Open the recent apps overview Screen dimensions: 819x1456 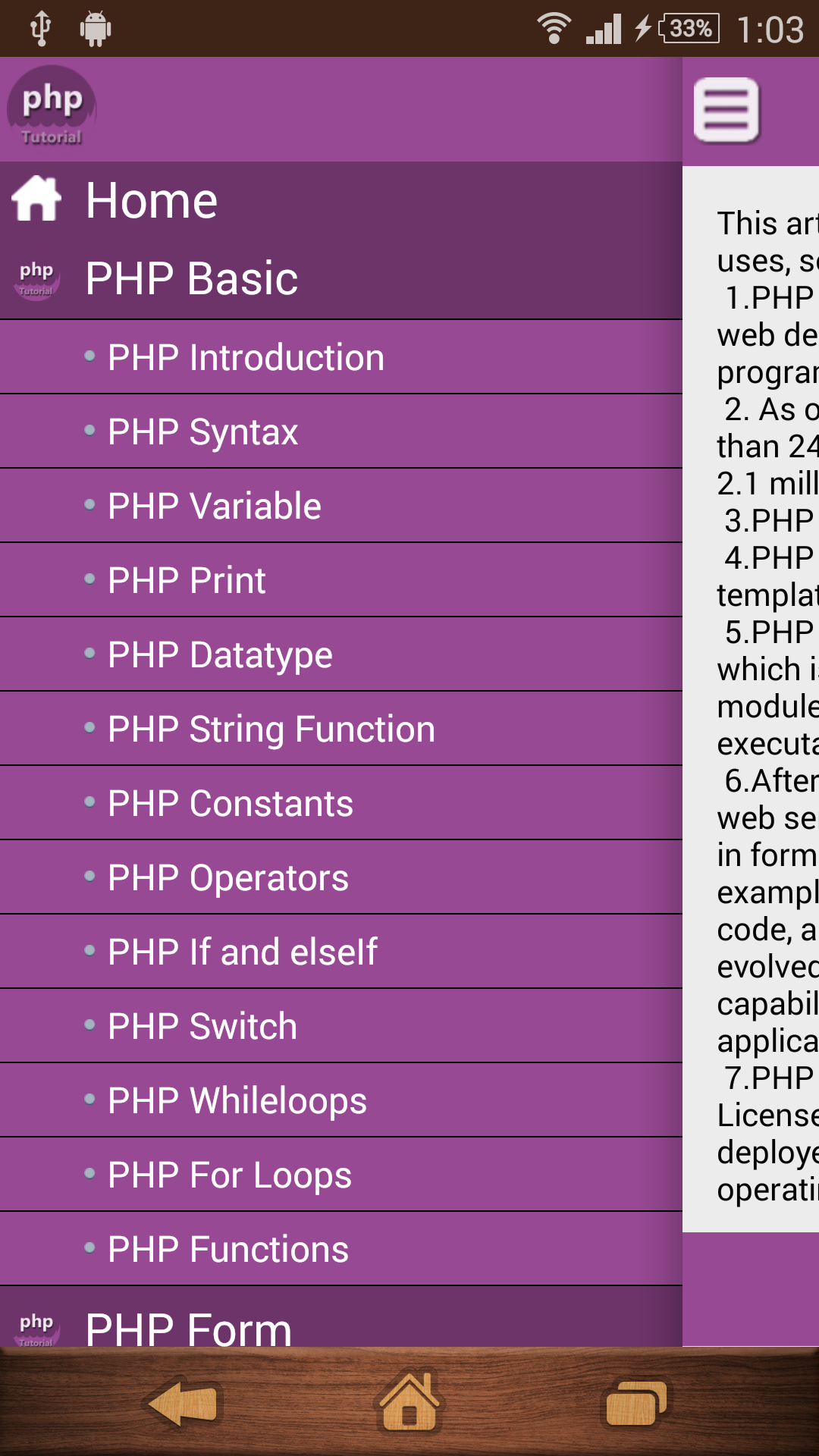[x=635, y=1403]
